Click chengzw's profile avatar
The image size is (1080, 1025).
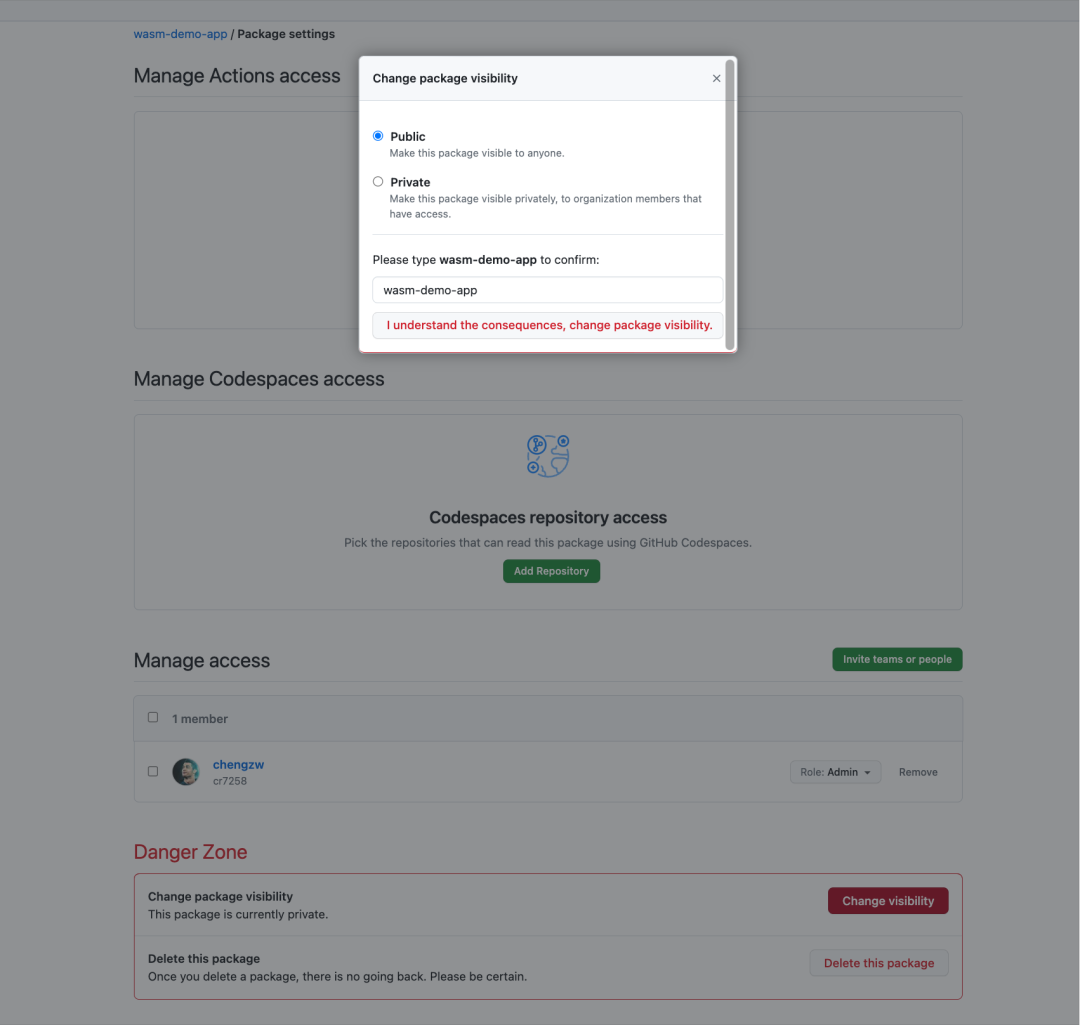pyautogui.click(x=186, y=772)
